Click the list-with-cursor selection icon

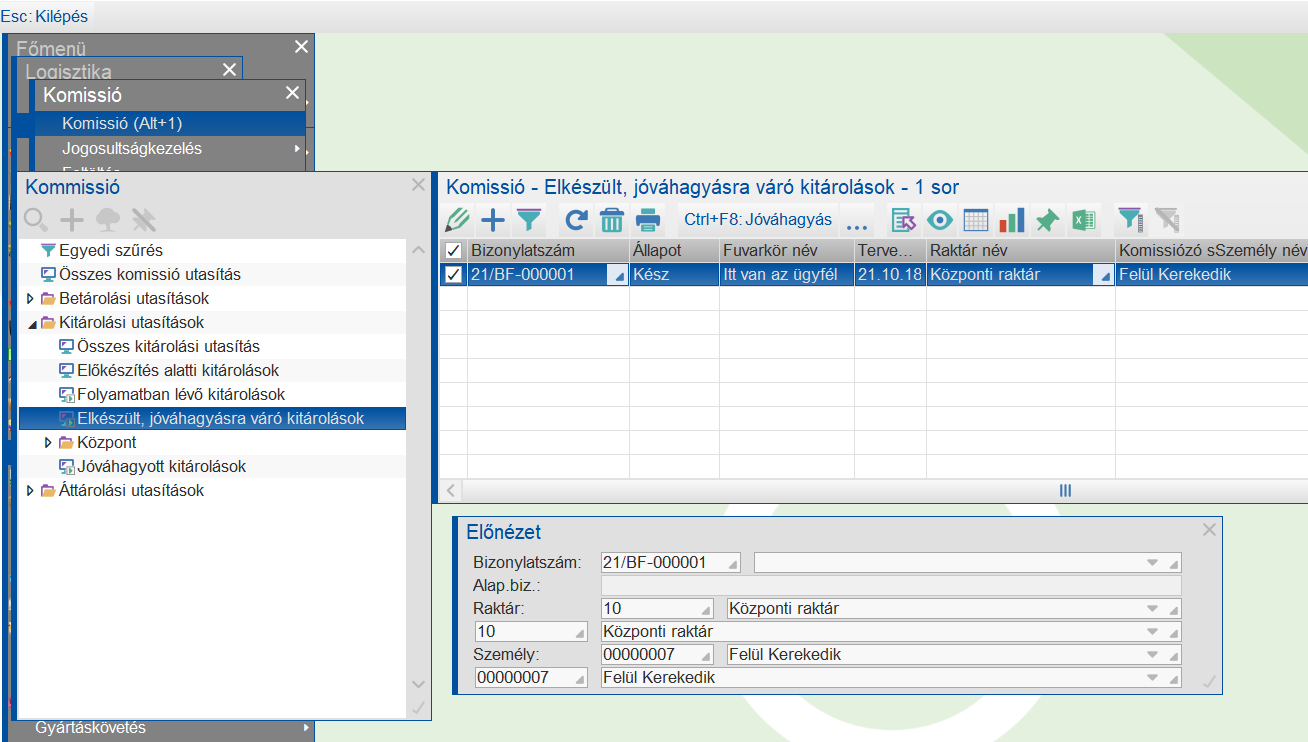pos(904,220)
